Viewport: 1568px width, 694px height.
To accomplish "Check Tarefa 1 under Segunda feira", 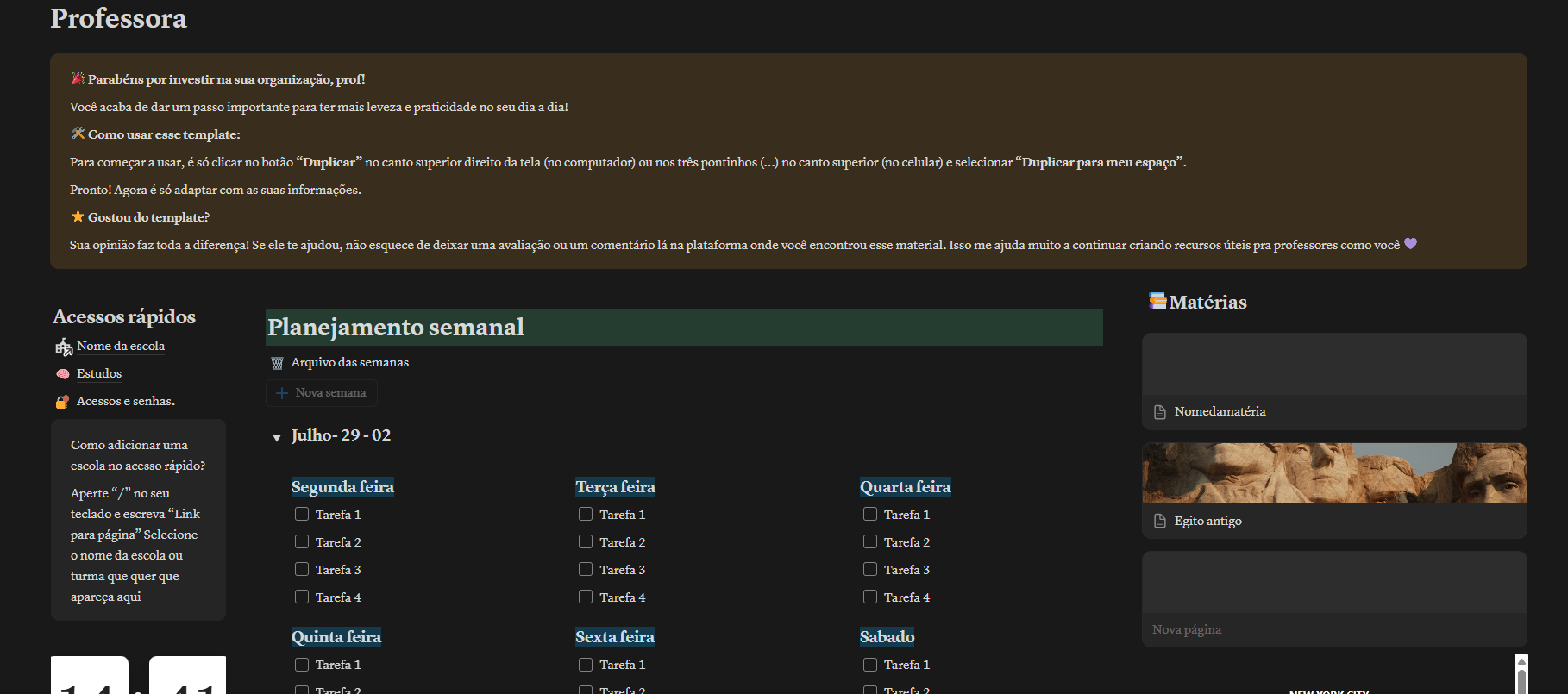I will point(302,515).
